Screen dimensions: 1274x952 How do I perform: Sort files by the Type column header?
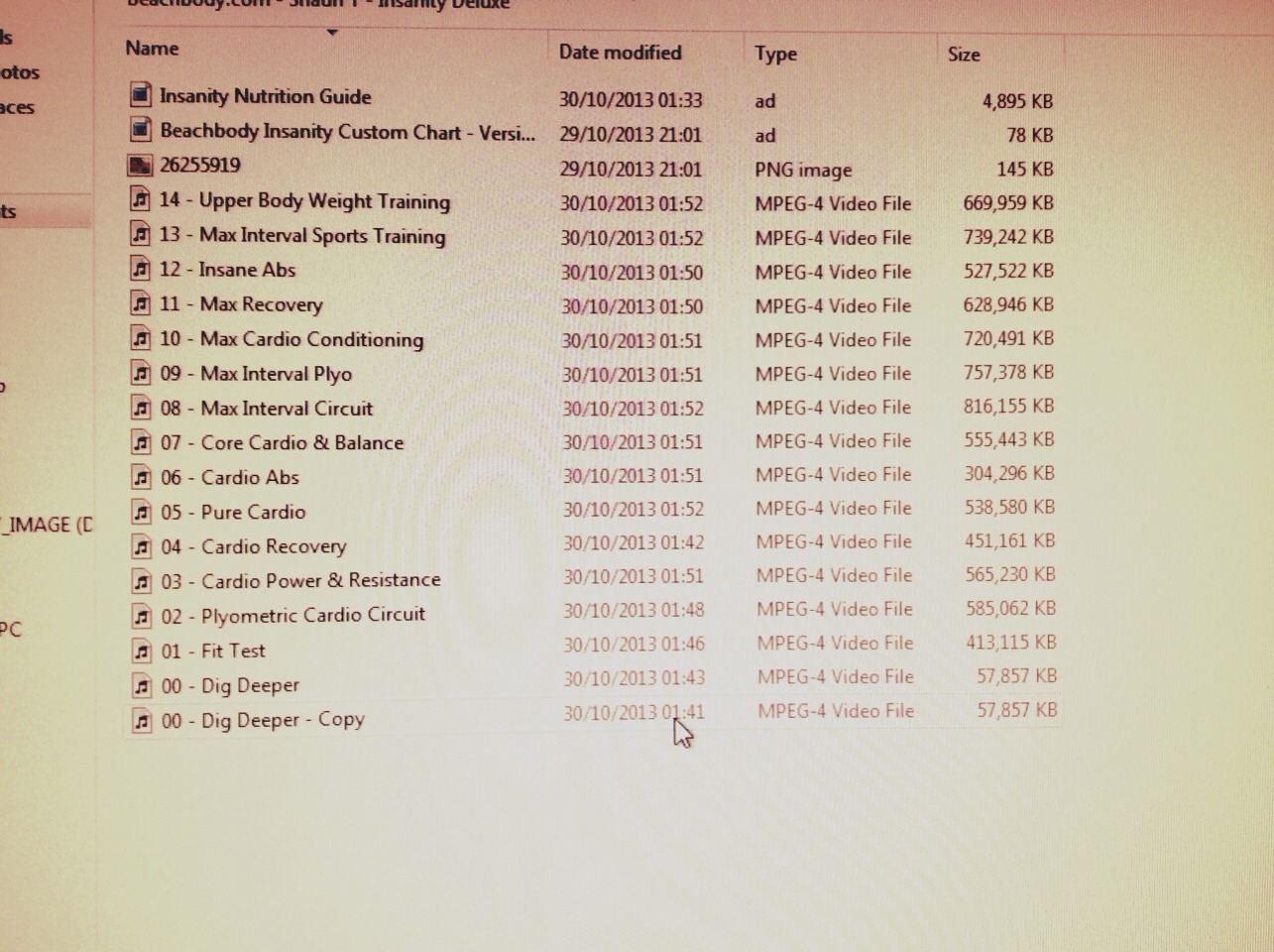[x=775, y=54]
